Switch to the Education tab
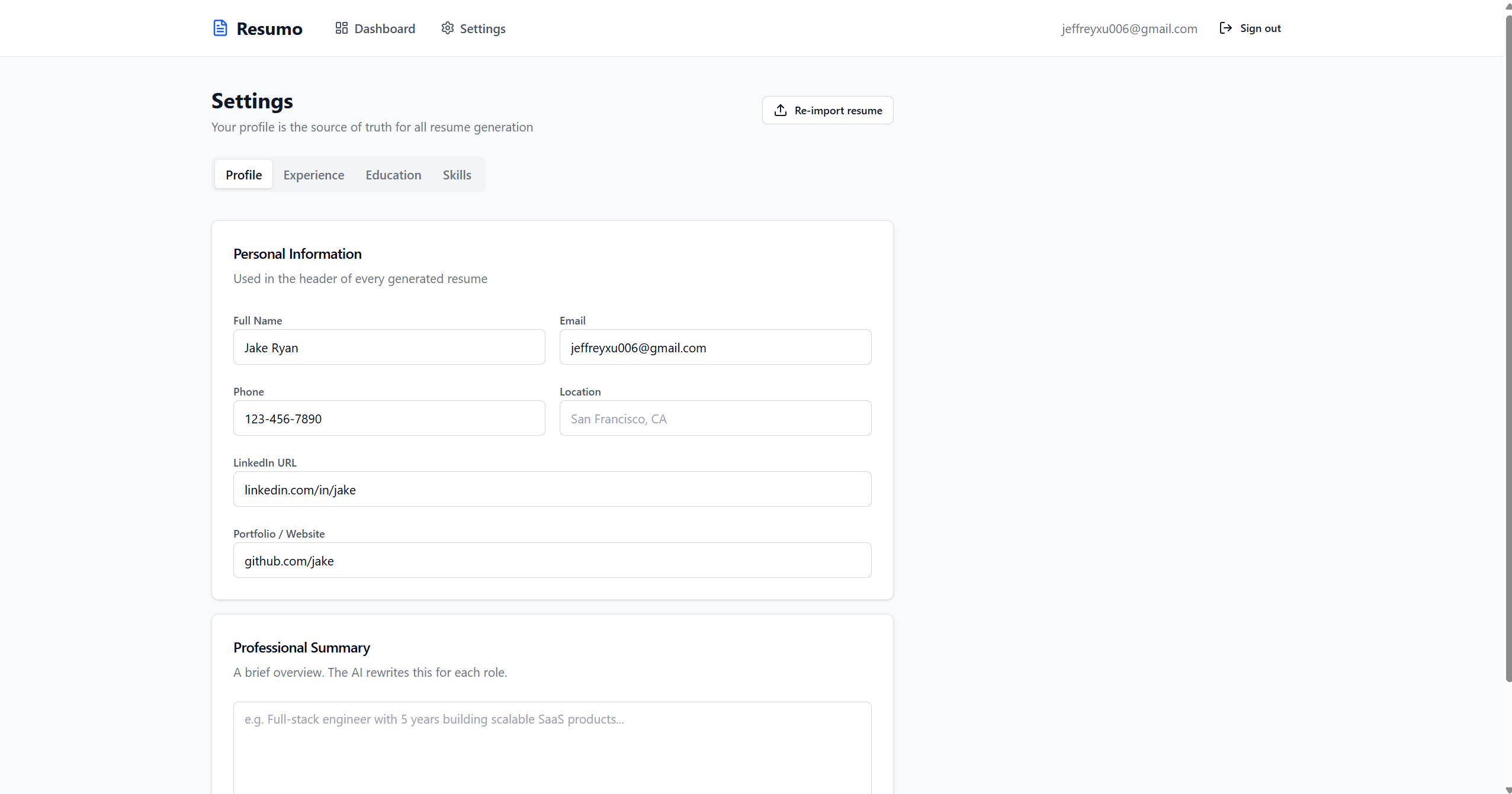Image resolution: width=1512 pixels, height=794 pixels. (393, 175)
